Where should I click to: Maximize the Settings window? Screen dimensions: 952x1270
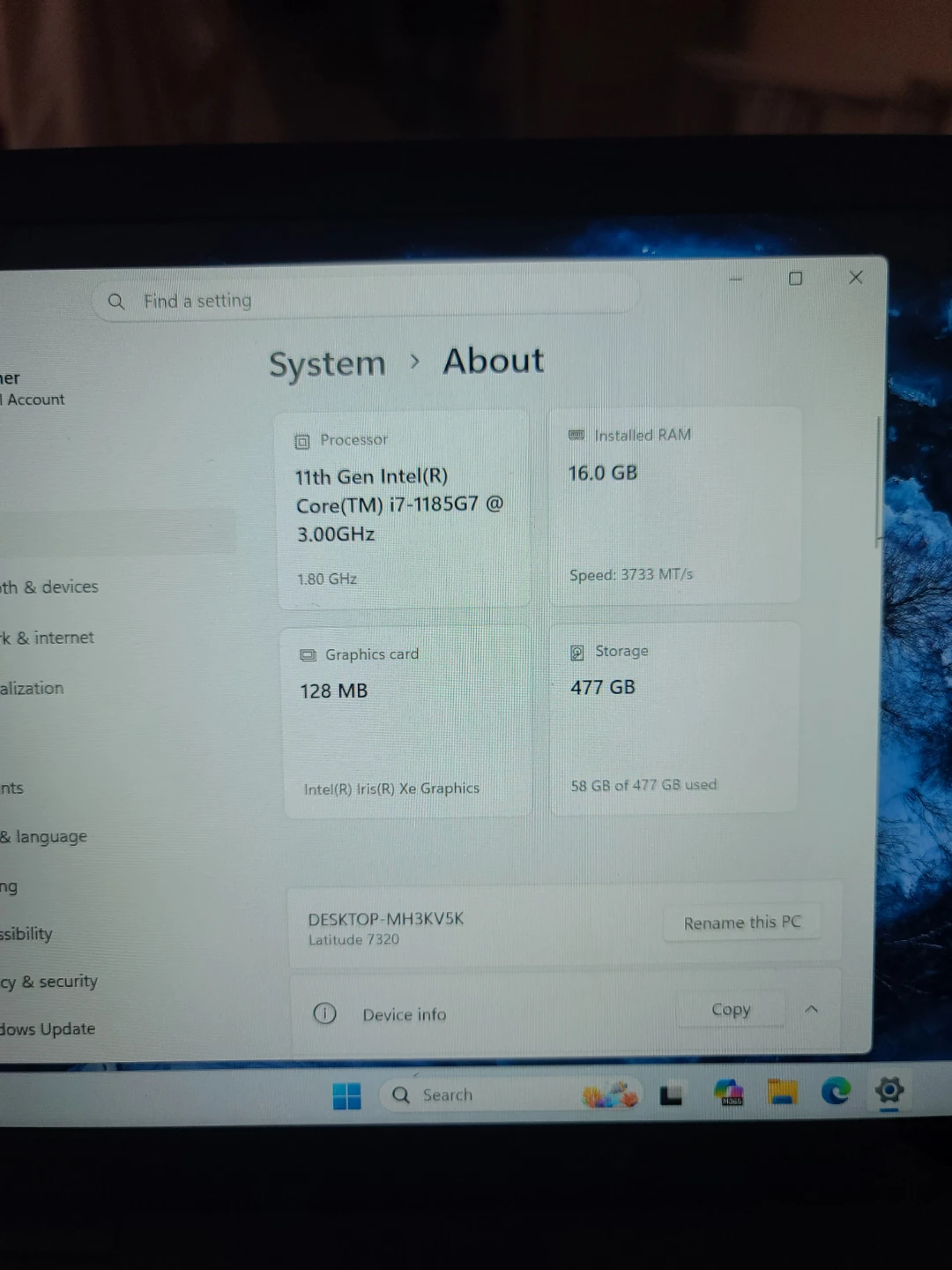point(795,278)
